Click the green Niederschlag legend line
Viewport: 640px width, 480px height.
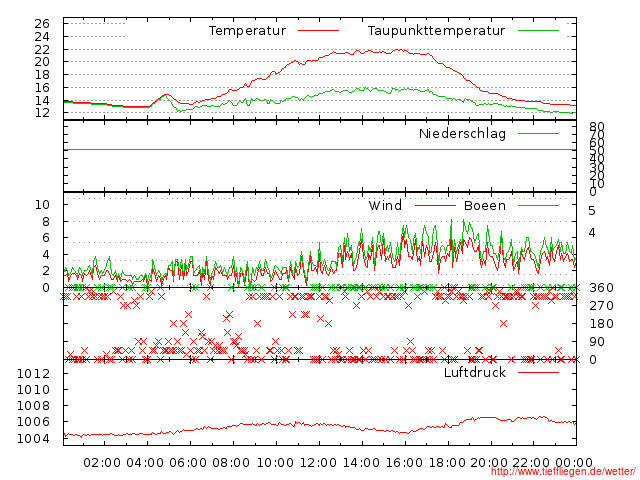538,133
